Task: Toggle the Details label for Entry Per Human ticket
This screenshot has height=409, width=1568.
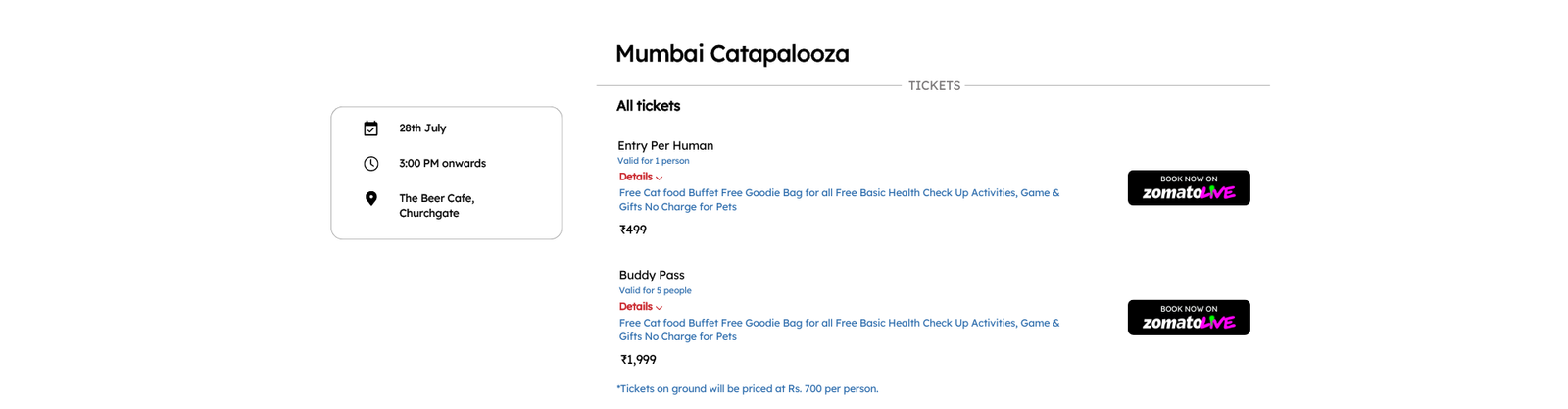Action: (635, 177)
